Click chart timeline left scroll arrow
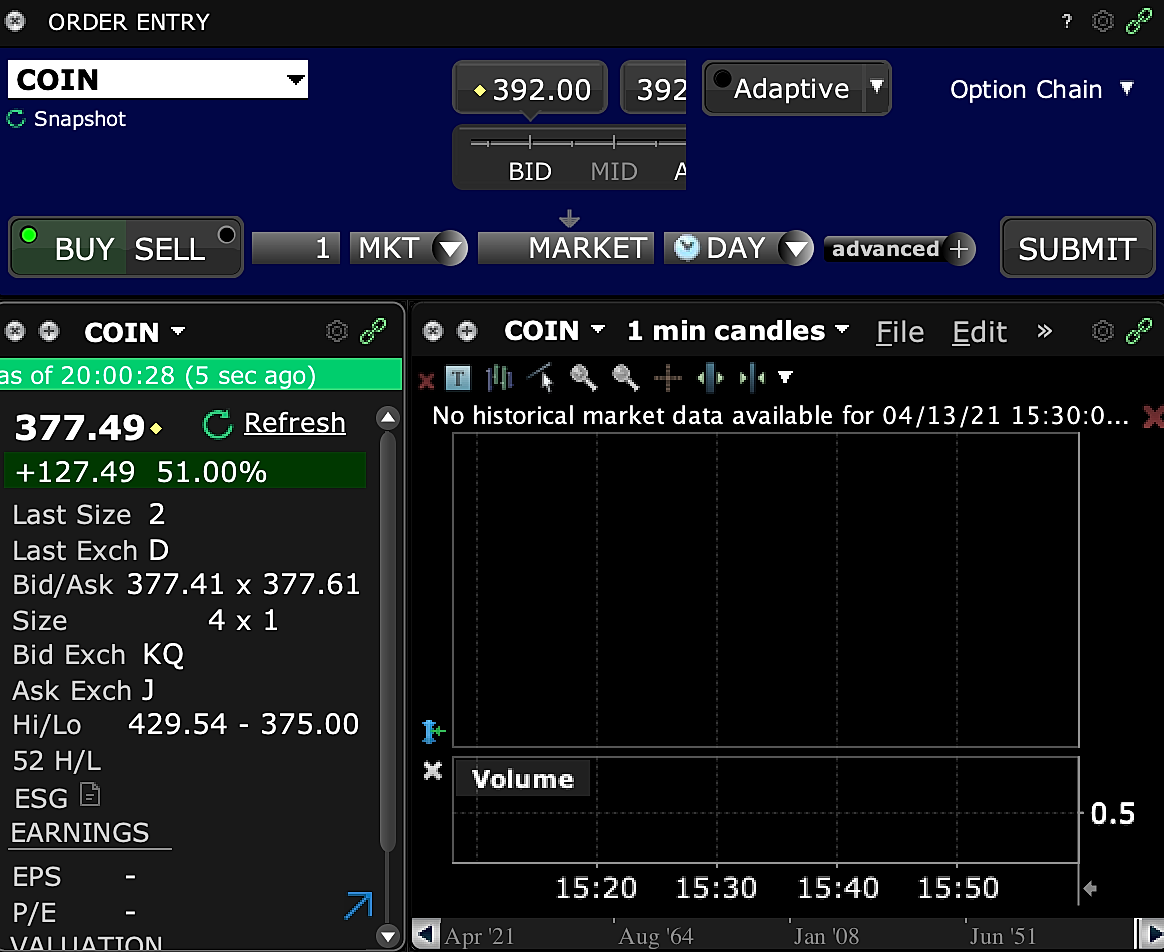Screen dimensions: 1164x952 coord(425,933)
